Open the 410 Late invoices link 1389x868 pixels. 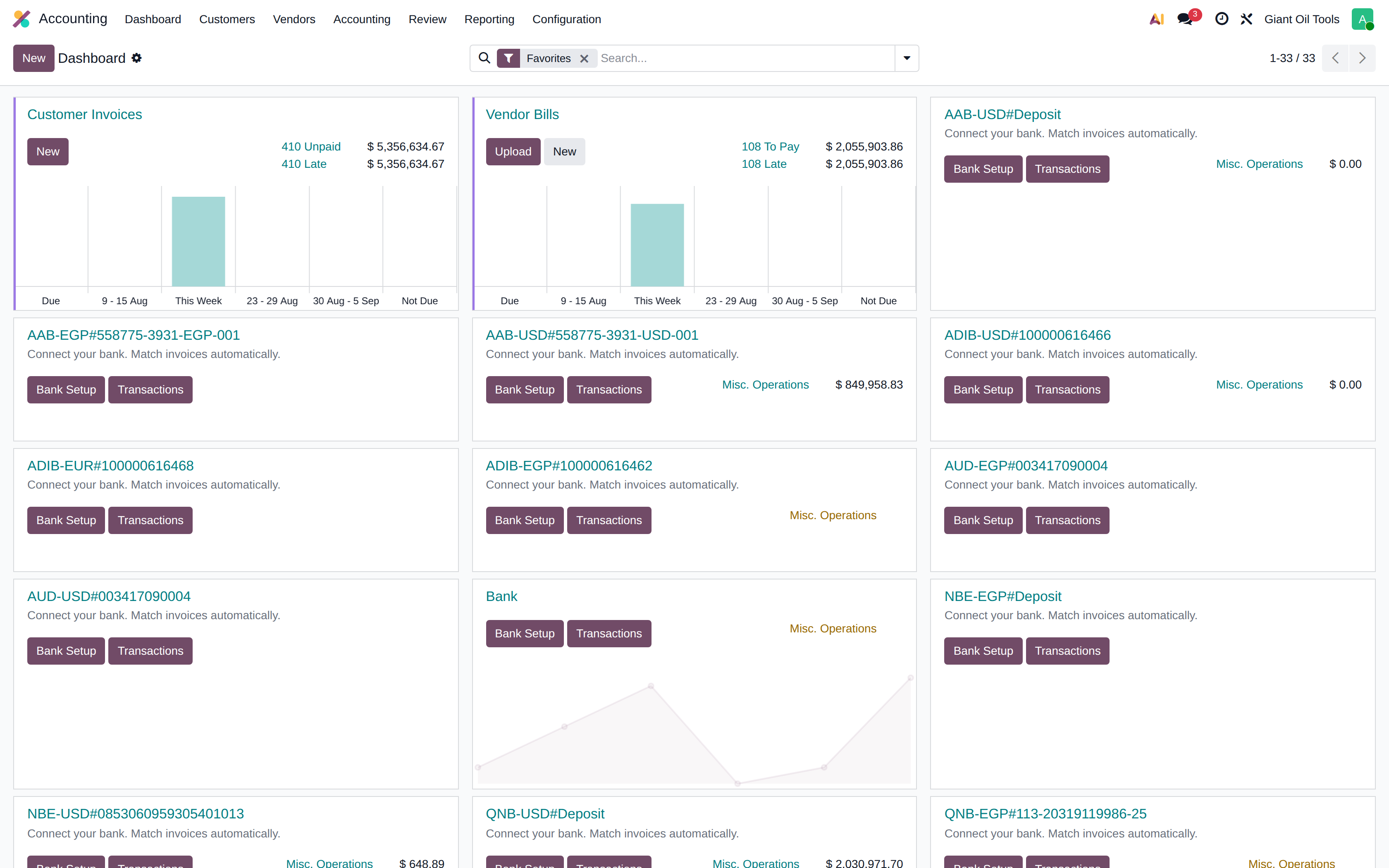303,164
